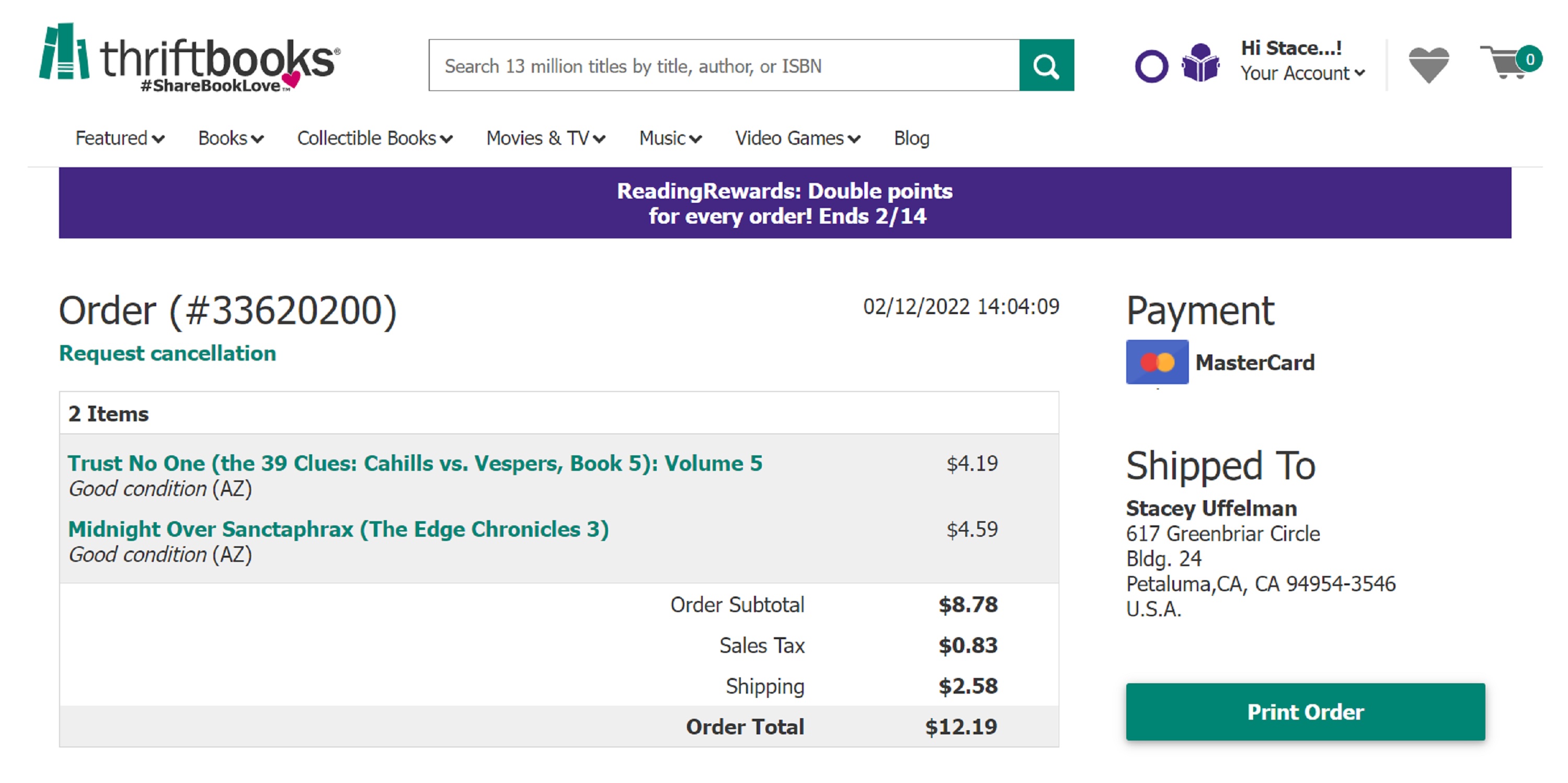
Task: Open Trust No One book title link
Action: coord(415,463)
